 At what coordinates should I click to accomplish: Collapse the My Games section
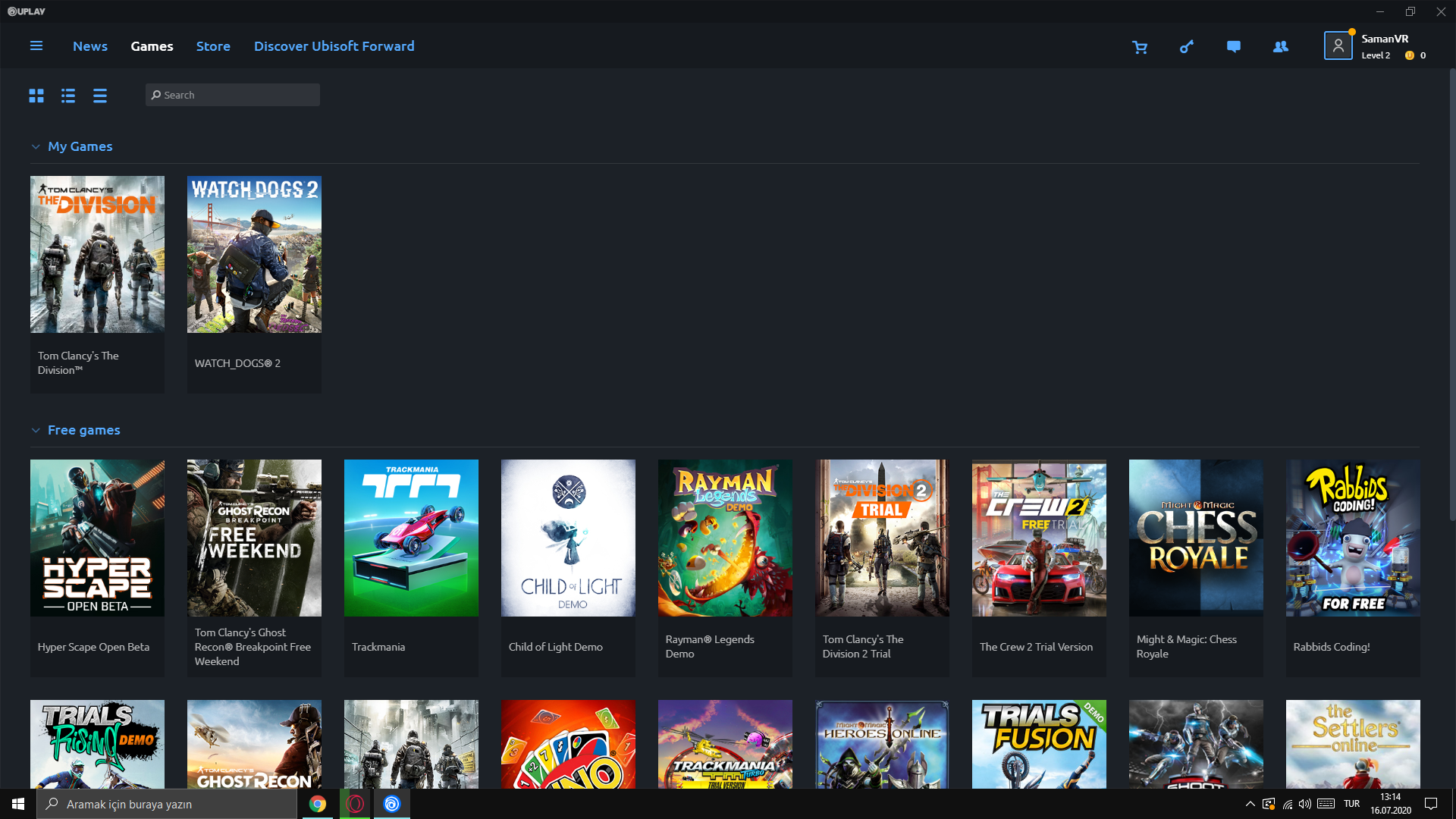pos(36,146)
